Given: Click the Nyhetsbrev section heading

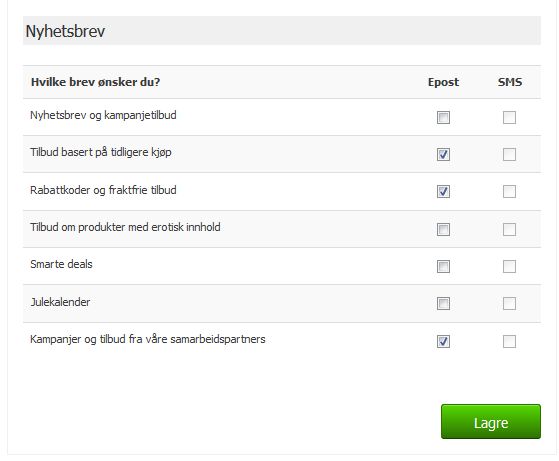Looking at the screenshot, I should coord(65,31).
